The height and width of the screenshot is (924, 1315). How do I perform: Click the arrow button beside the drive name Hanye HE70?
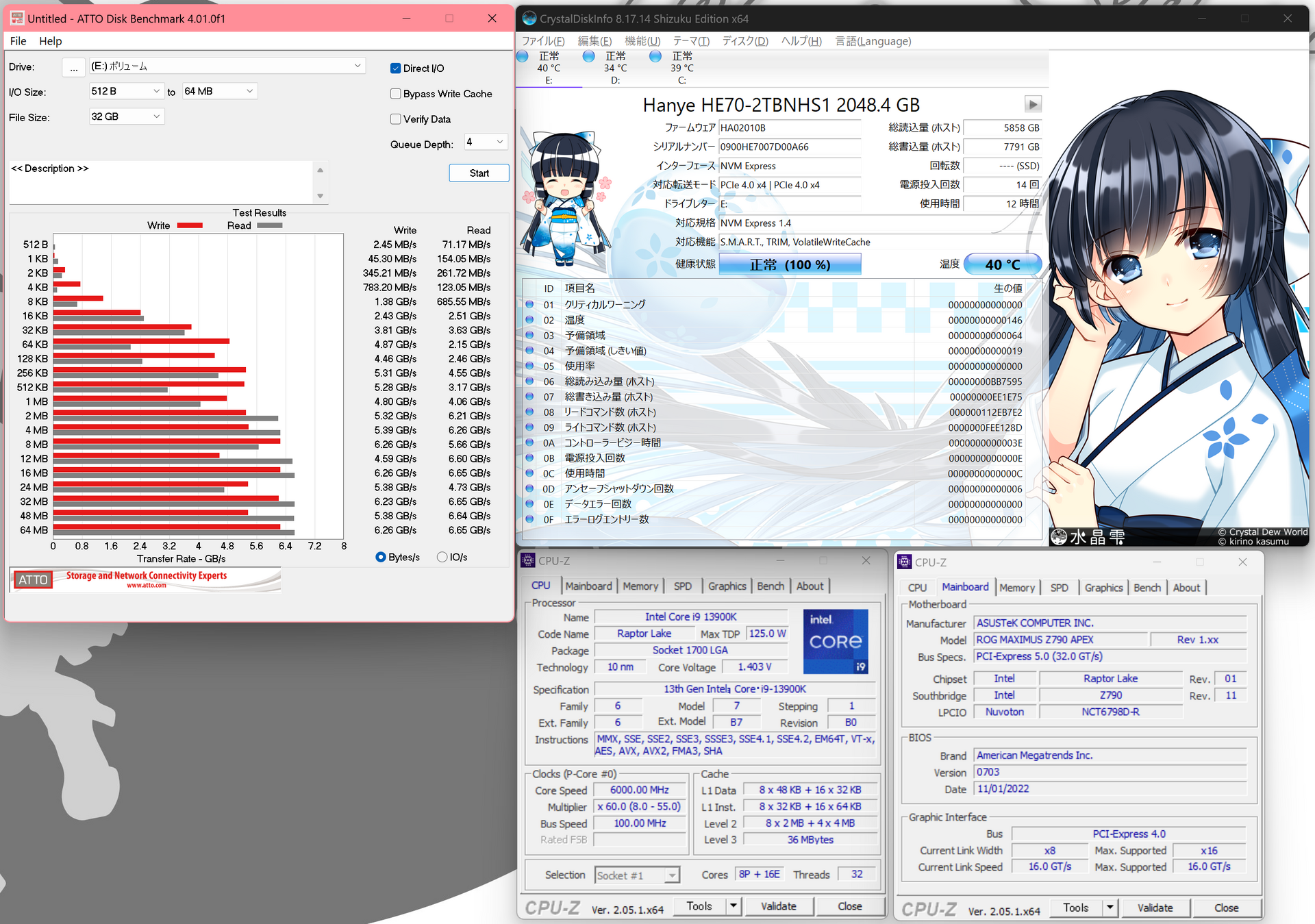point(1033,104)
